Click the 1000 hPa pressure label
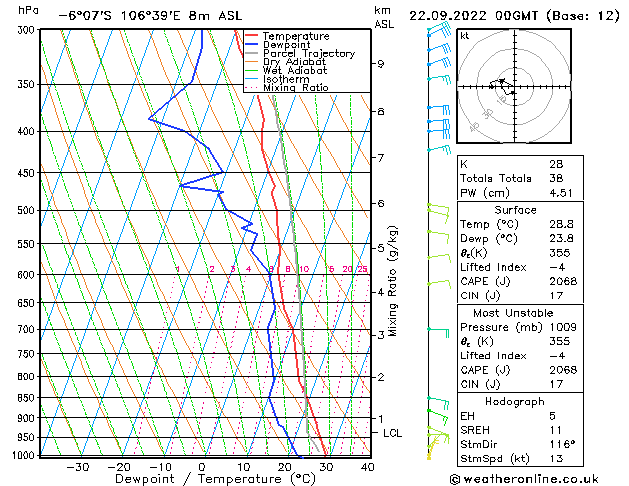629x486 pixels. pos(26,456)
